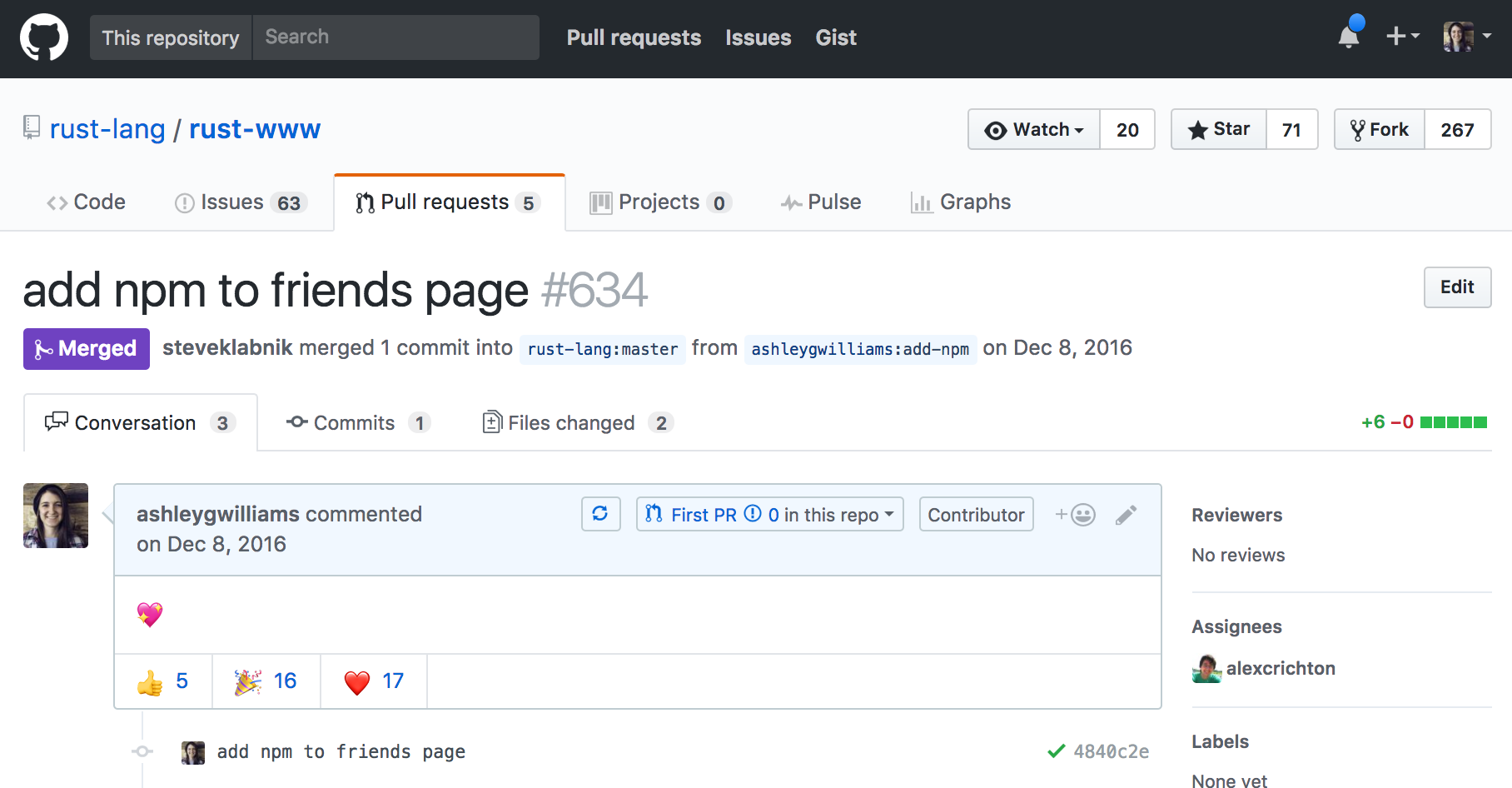This screenshot has width=1512, height=788.
Task: Click the Reviewers sidebar heading
Action: coord(1236,515)
